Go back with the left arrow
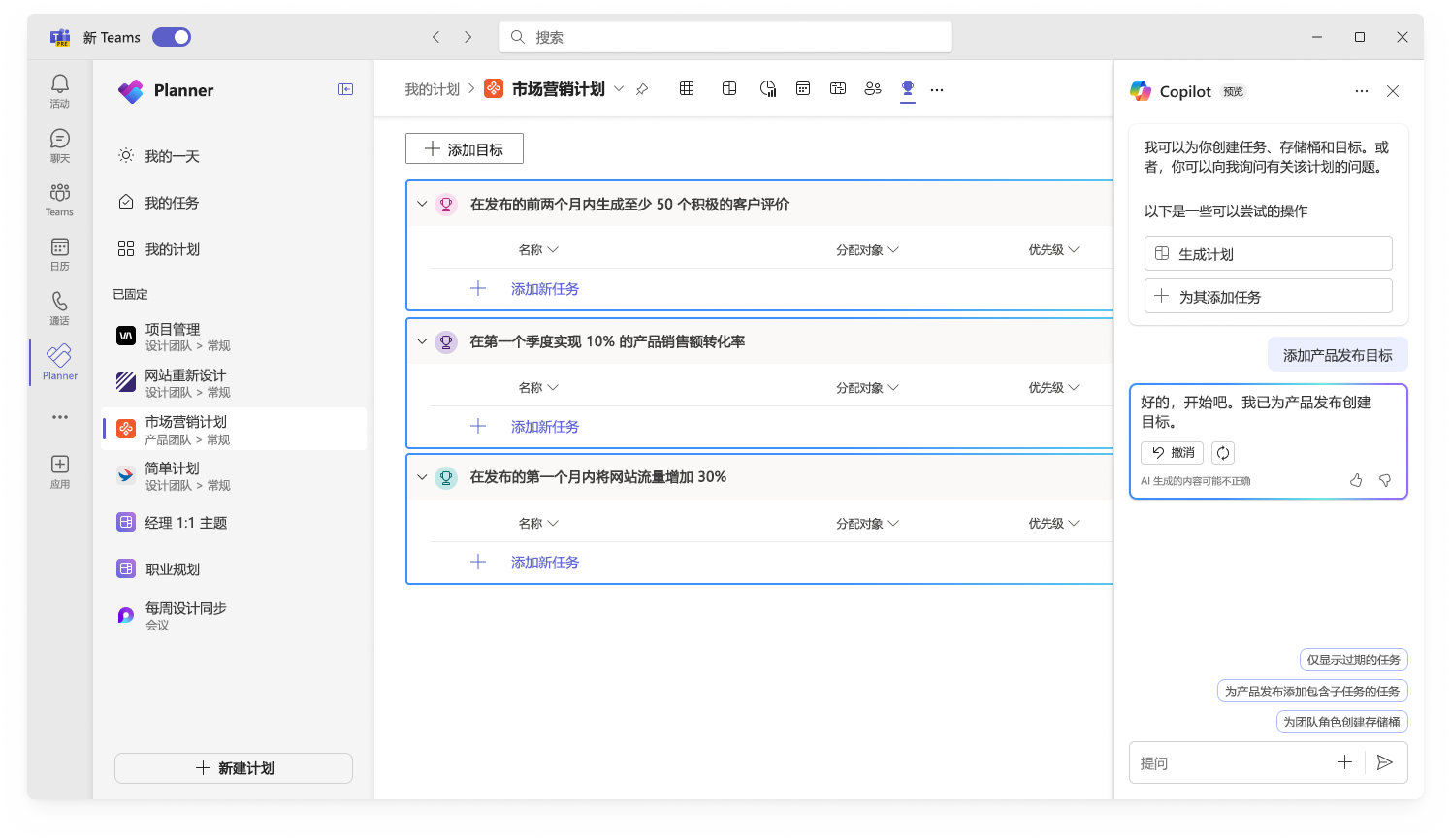 click(x=436, y=37)
